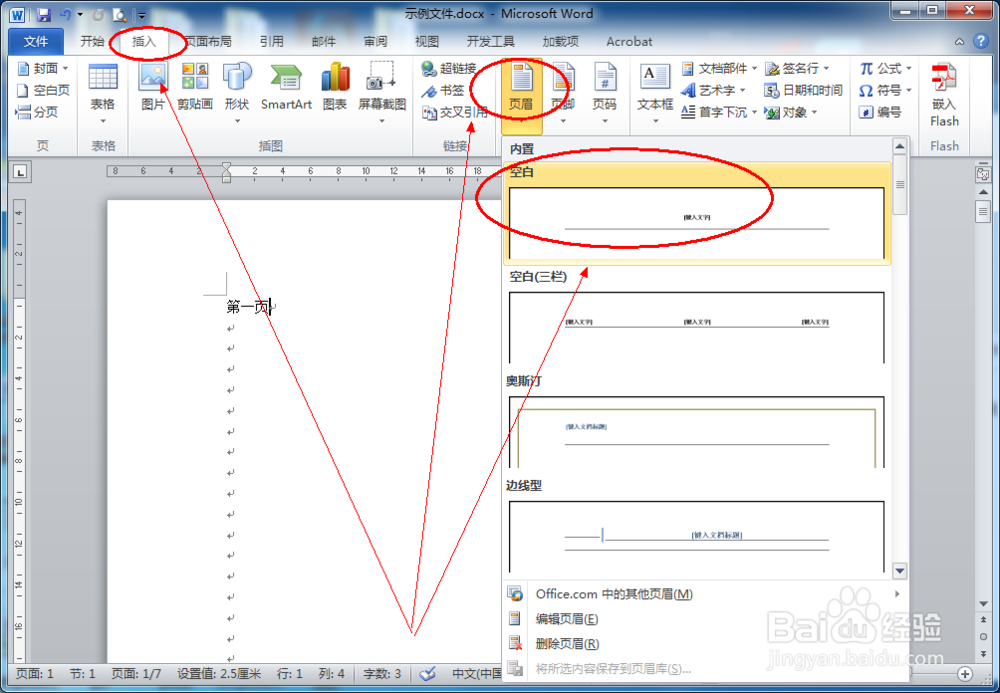This screenshot has width=1000, height=693.
Task: Click 页面: 1/7 page indicator in status bar
Action: click(x=136, y=674)
